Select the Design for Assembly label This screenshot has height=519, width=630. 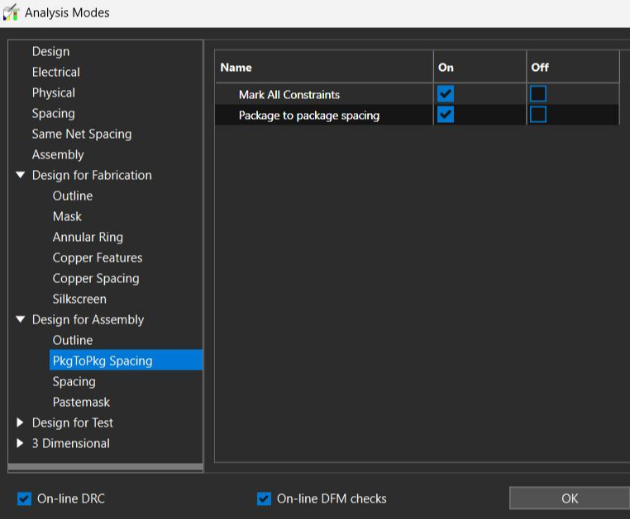(x=88, y=319)
